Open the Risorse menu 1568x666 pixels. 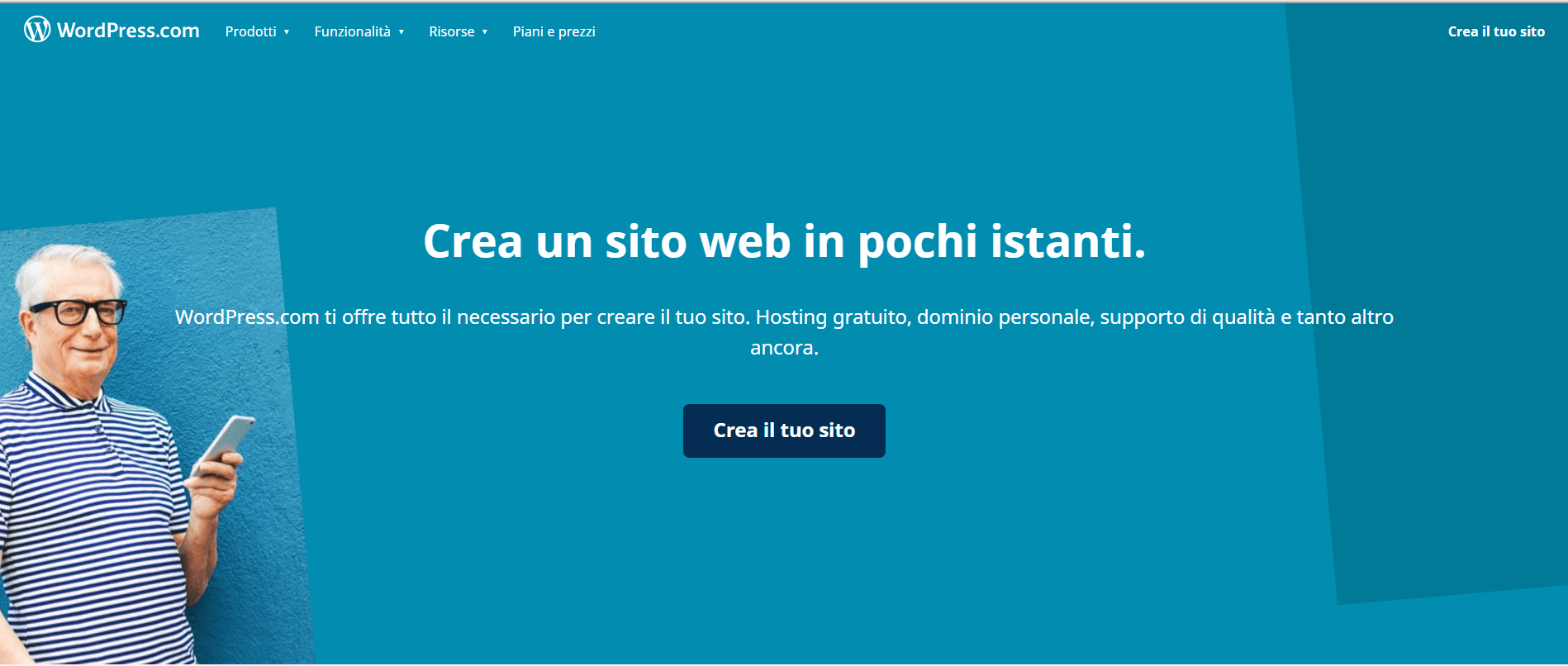tap(452, 31)
